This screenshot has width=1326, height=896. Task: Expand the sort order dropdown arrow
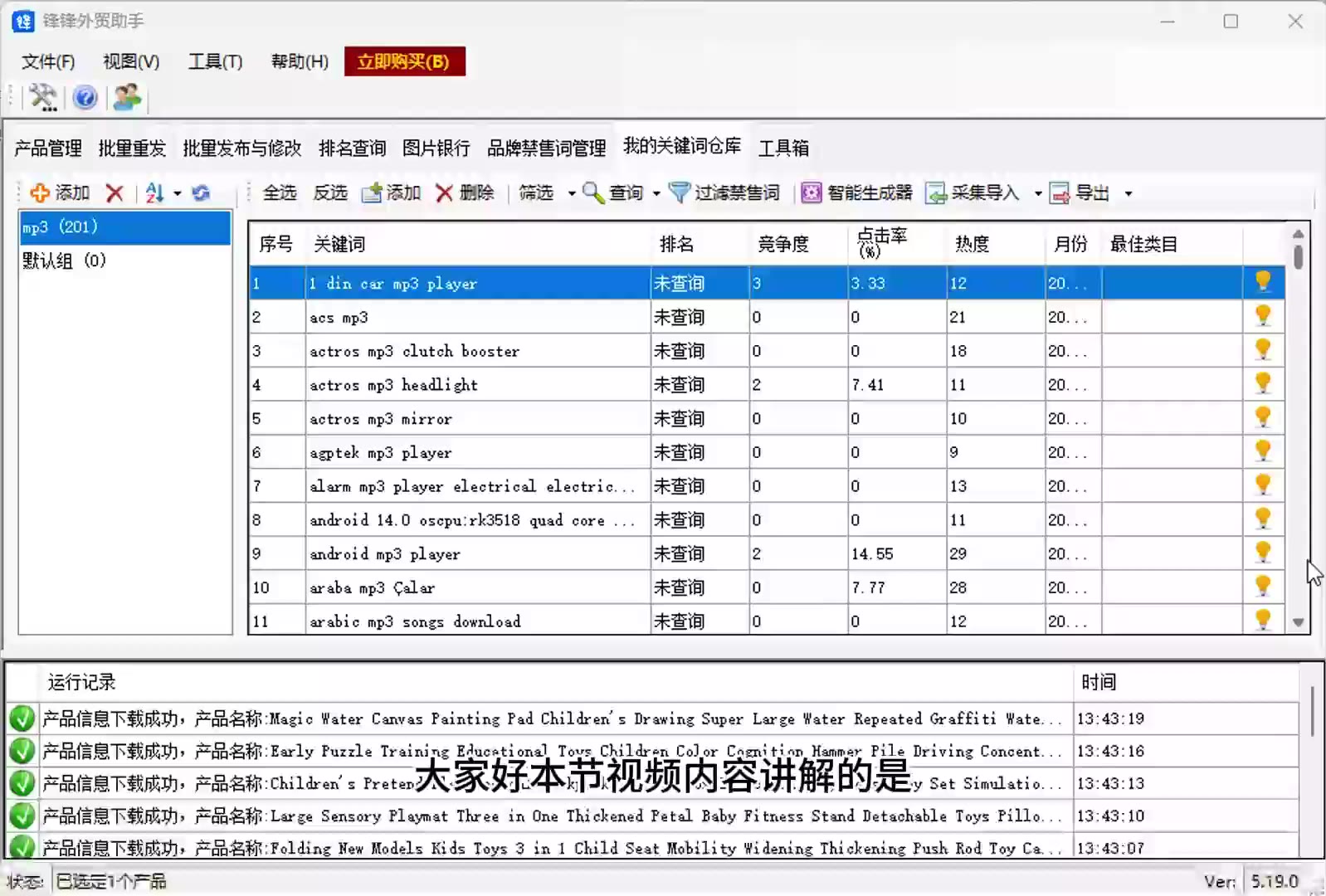tap(177, 194)
